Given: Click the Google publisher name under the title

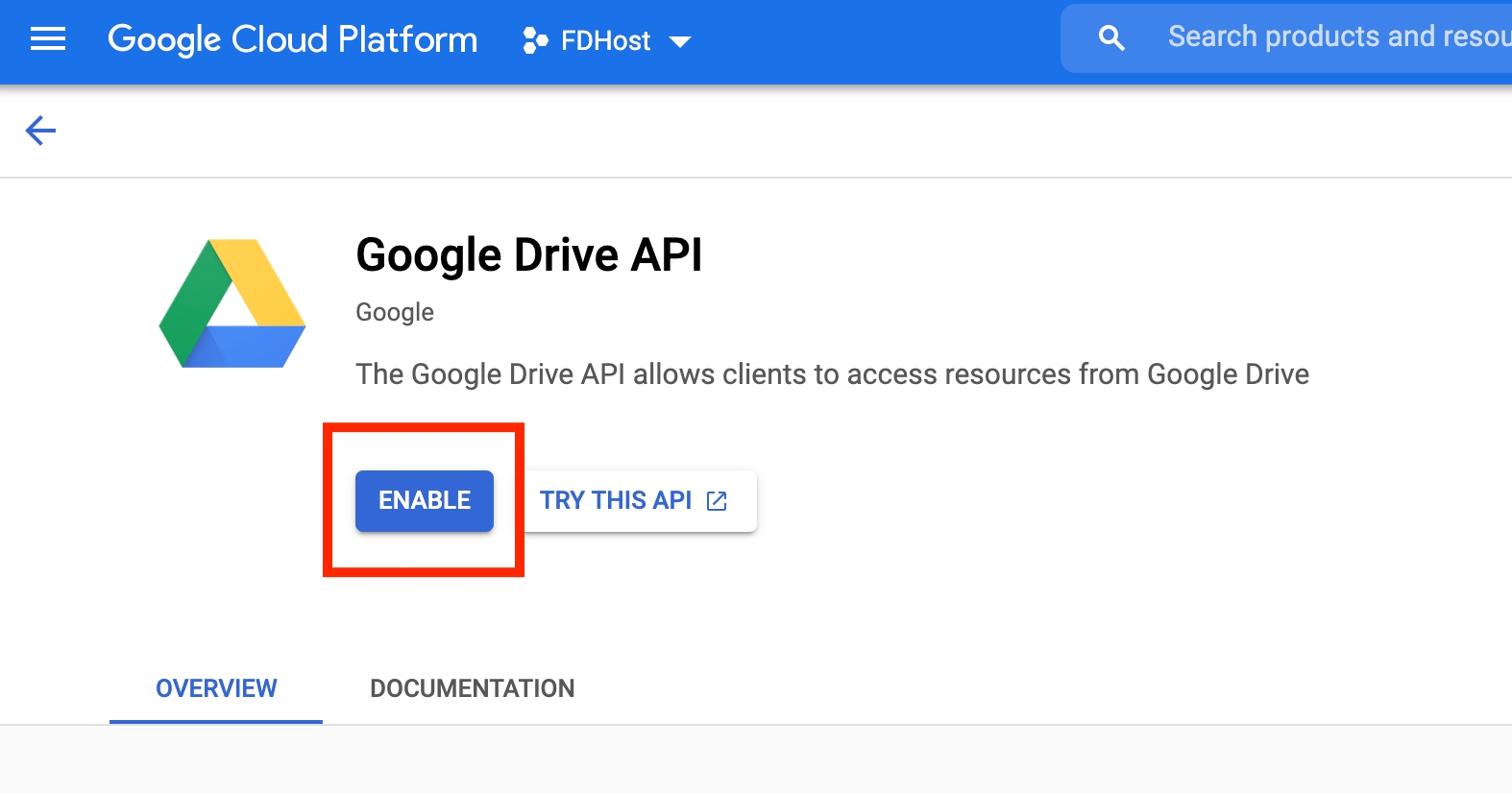Looking at the screenshot, I should tap(395, 312).
